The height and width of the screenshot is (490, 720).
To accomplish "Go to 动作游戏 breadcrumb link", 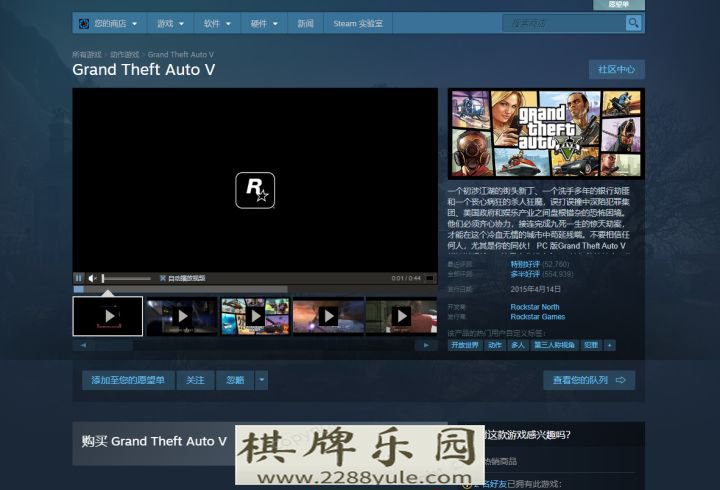I will pyautogui.click(x=124, y=55).
